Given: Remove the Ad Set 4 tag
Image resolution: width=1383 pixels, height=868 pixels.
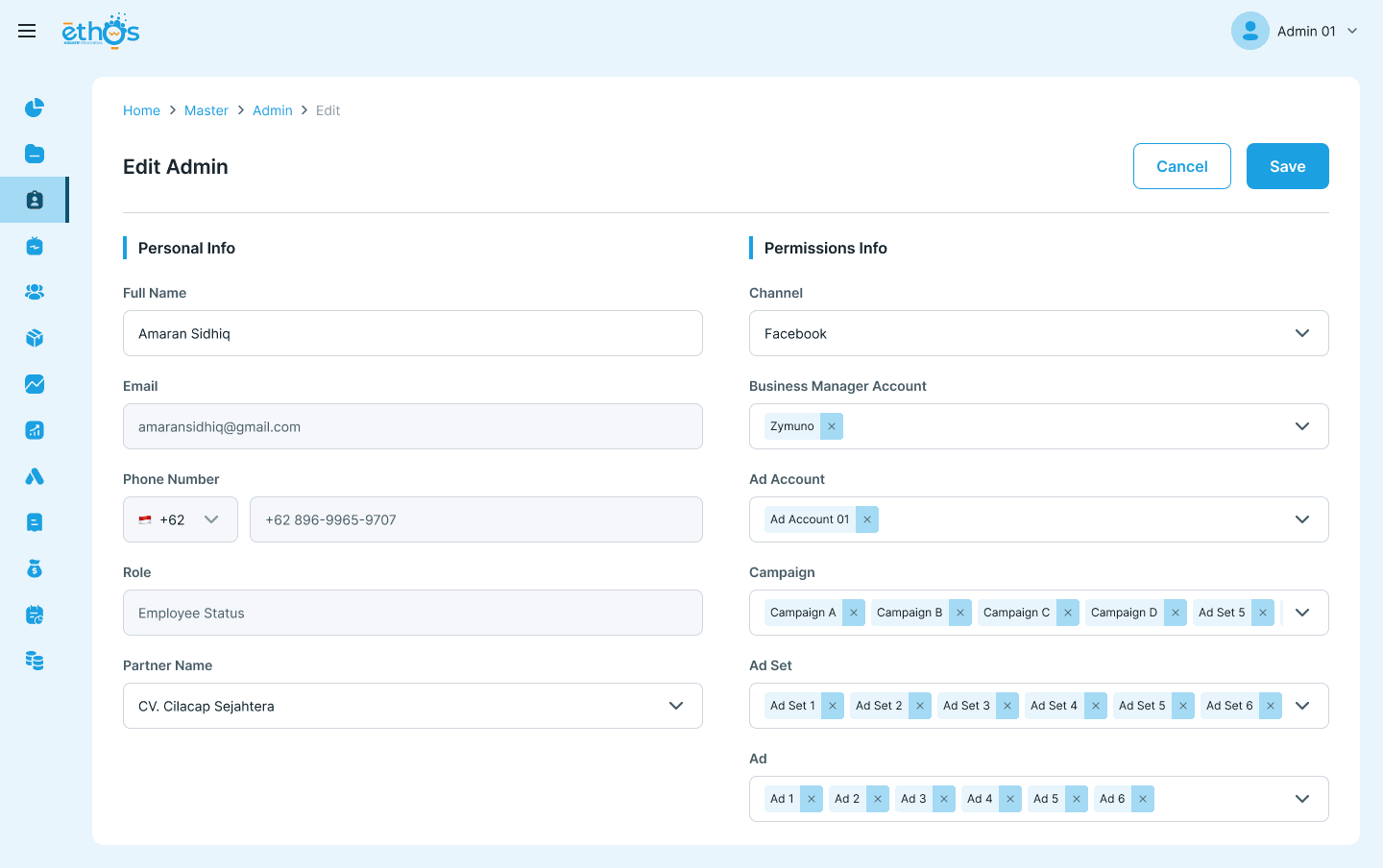Looking at the screenshot, I should coord(1096,706).
